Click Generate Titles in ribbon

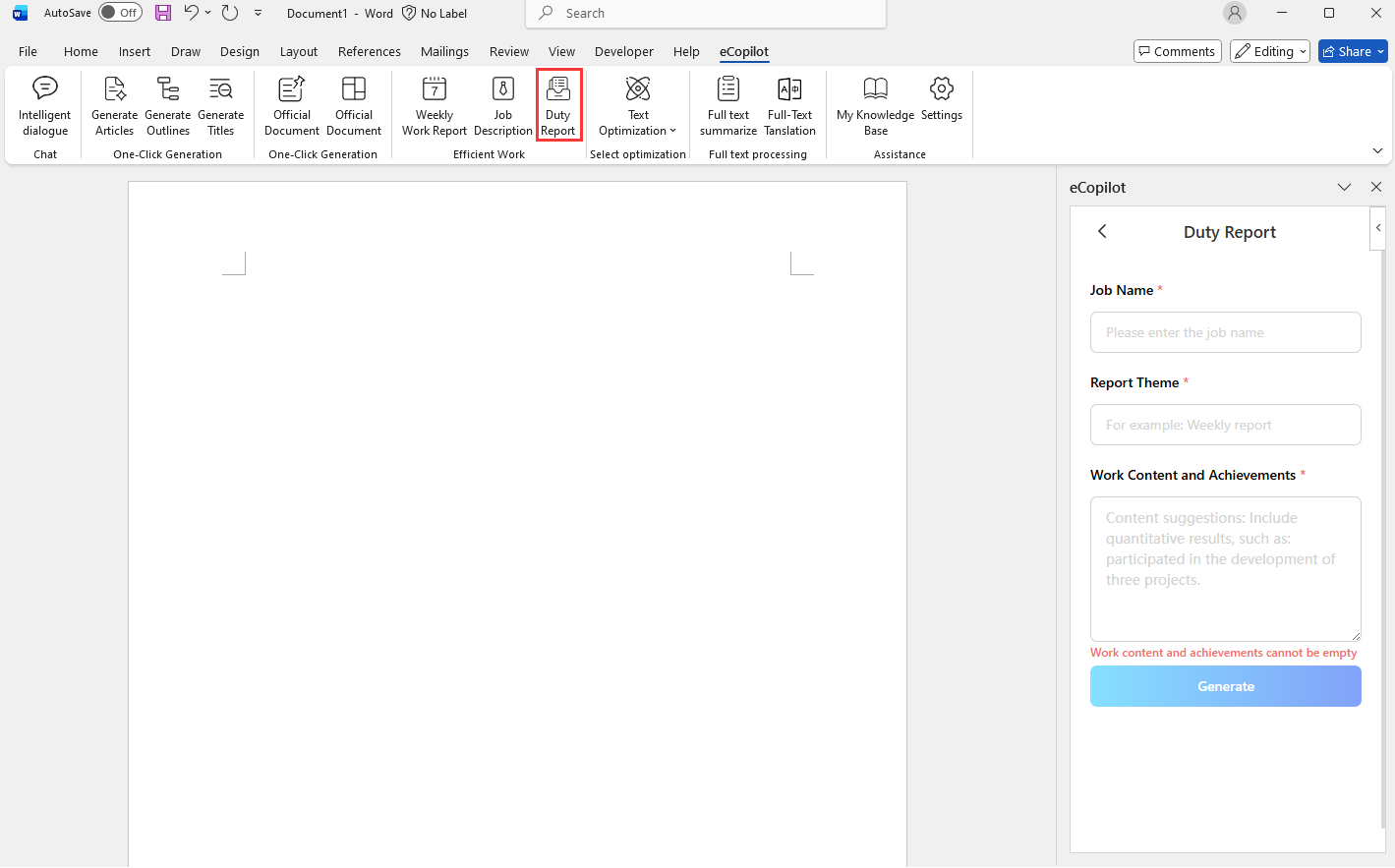pos(221,105)
